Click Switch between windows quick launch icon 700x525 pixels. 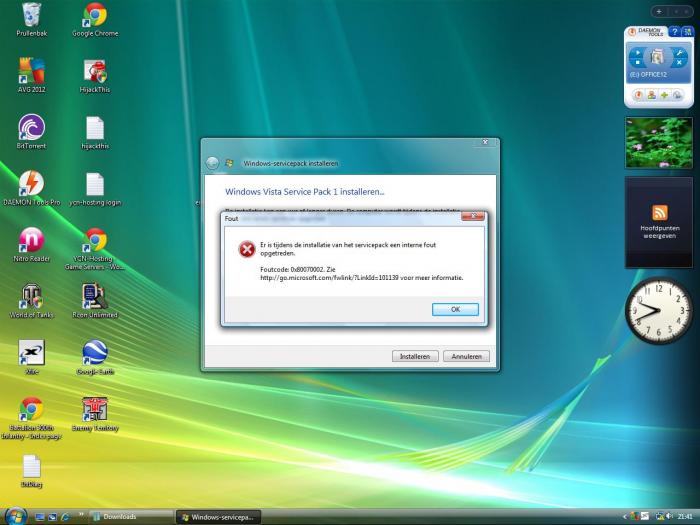click(x=53, y=517)
